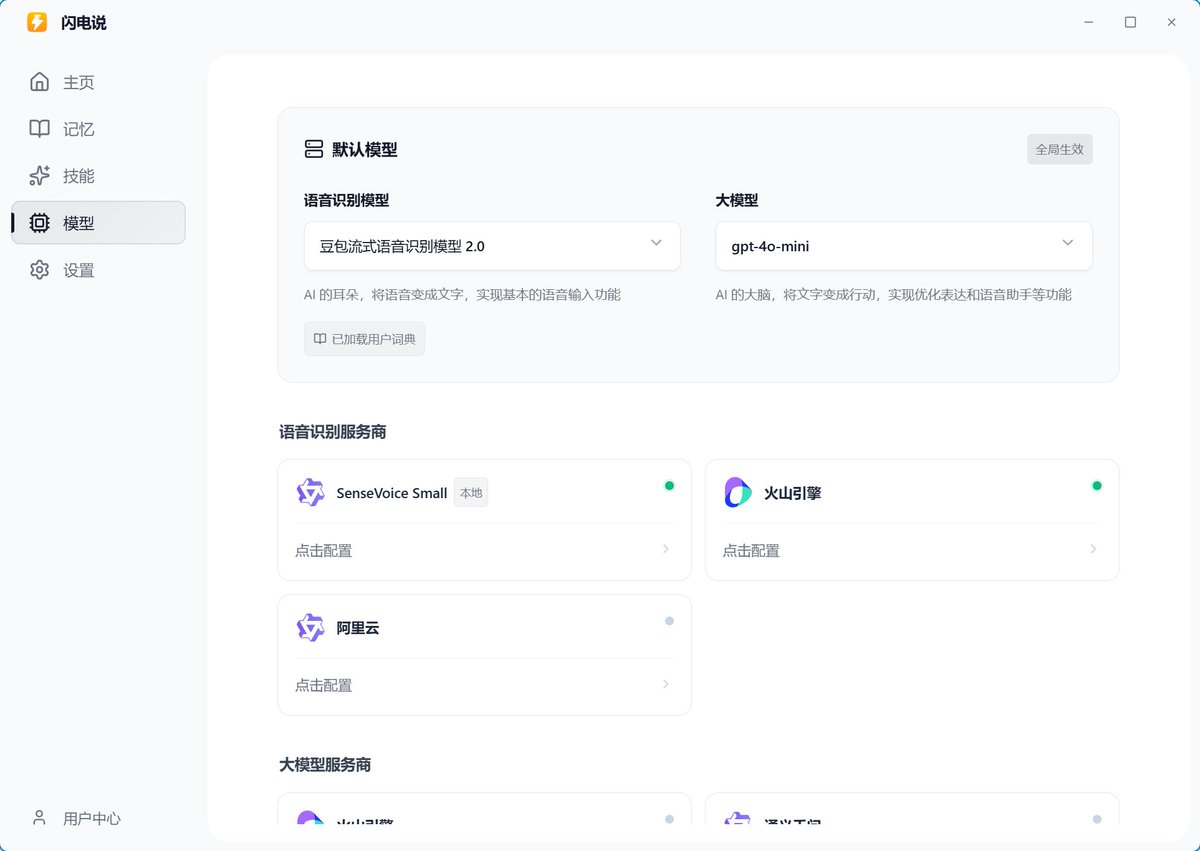Click the AI 的大脑 description text
This screenshot has height=851, width=1200.
click(x=894, y=295)
